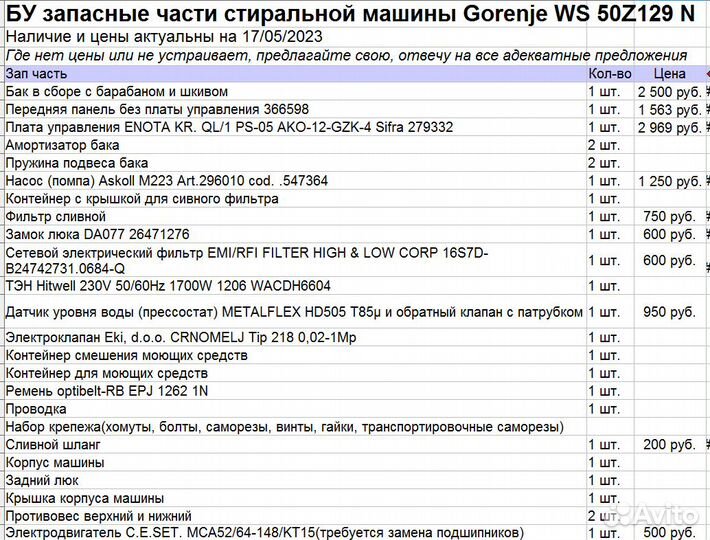This screenshot has height=540, width=710.
Task: Click the '600 руб.' price for Сетевой фильтр
Action: coord(669,260)
